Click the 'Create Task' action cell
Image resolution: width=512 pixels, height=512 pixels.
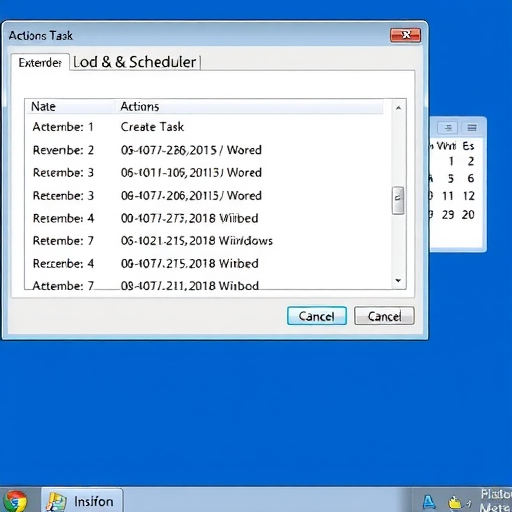[152, 127]
